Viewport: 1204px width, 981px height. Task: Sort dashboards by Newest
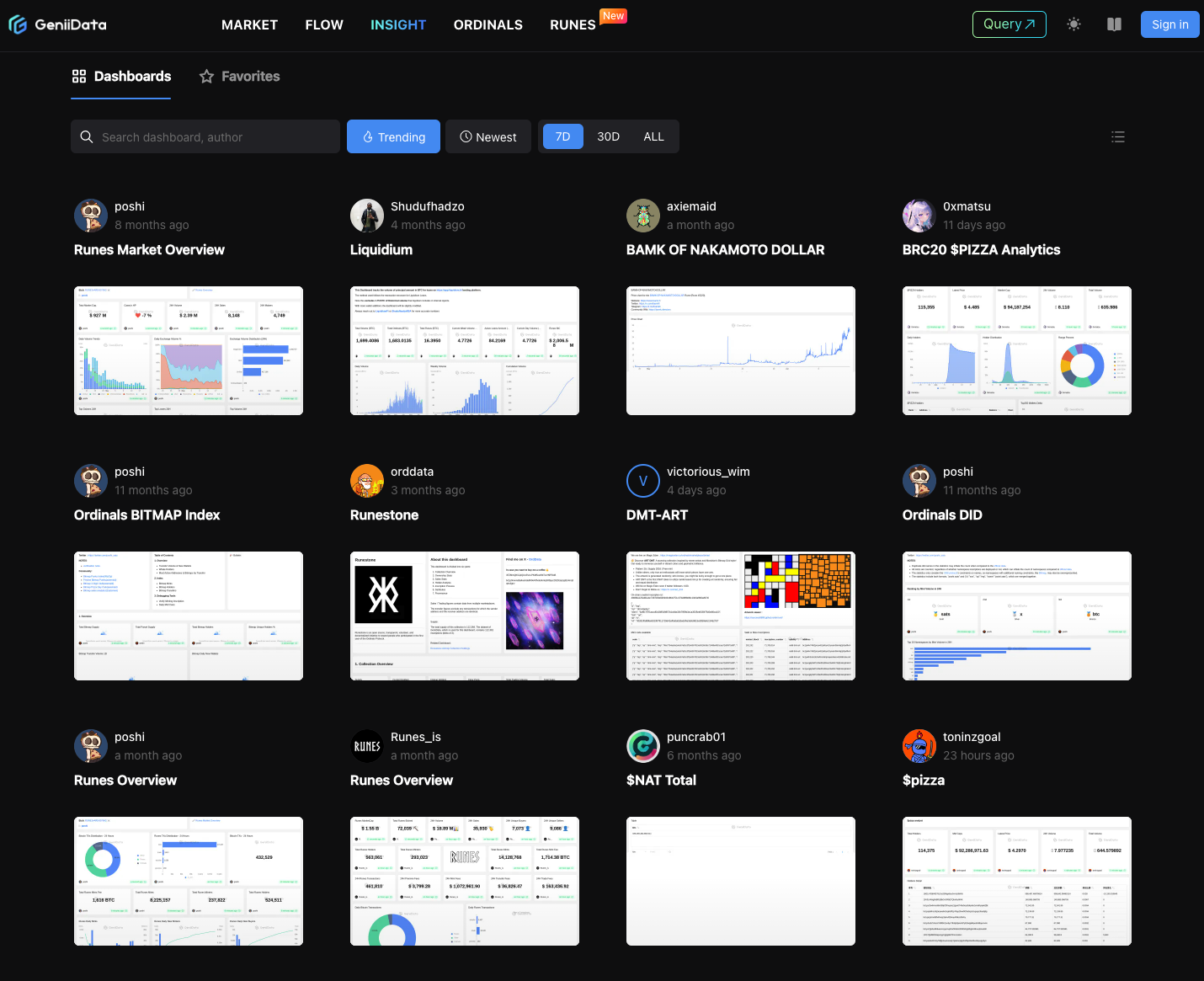point(488,136)
